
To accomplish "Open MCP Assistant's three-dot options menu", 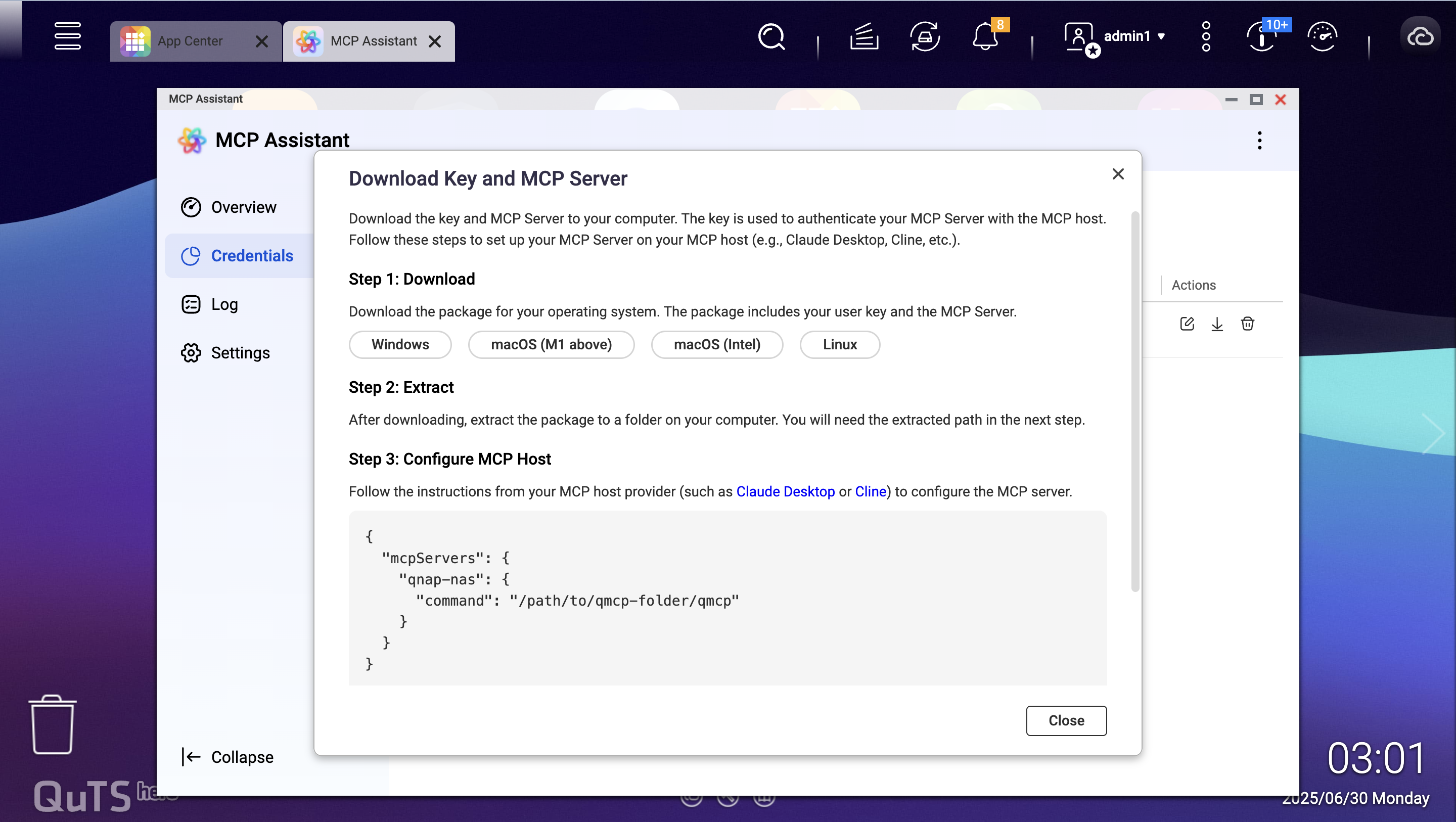I will [x=1259, y=140].
